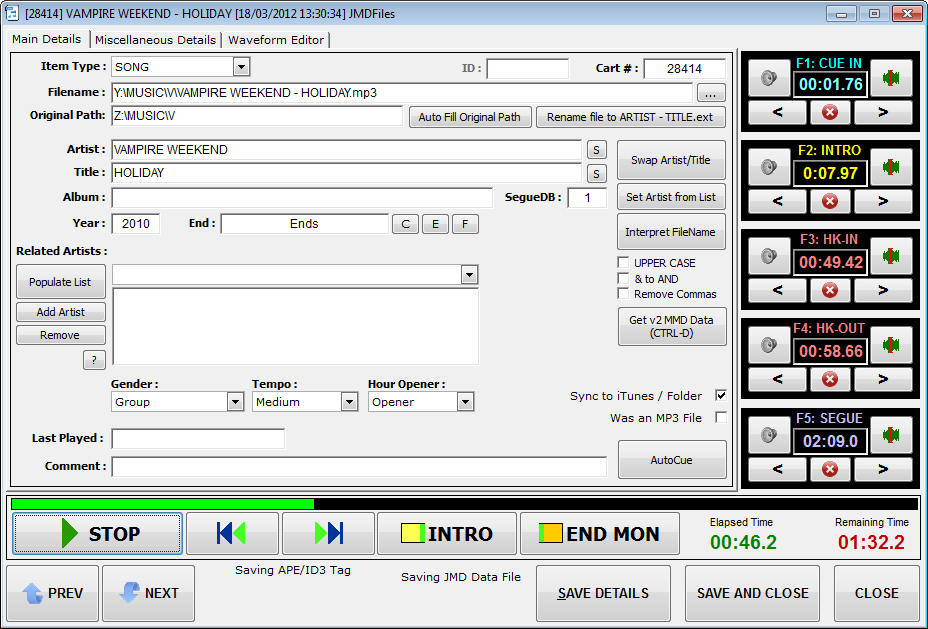Start END MON playback
This screenshot has height=629, width=928.
600,534
